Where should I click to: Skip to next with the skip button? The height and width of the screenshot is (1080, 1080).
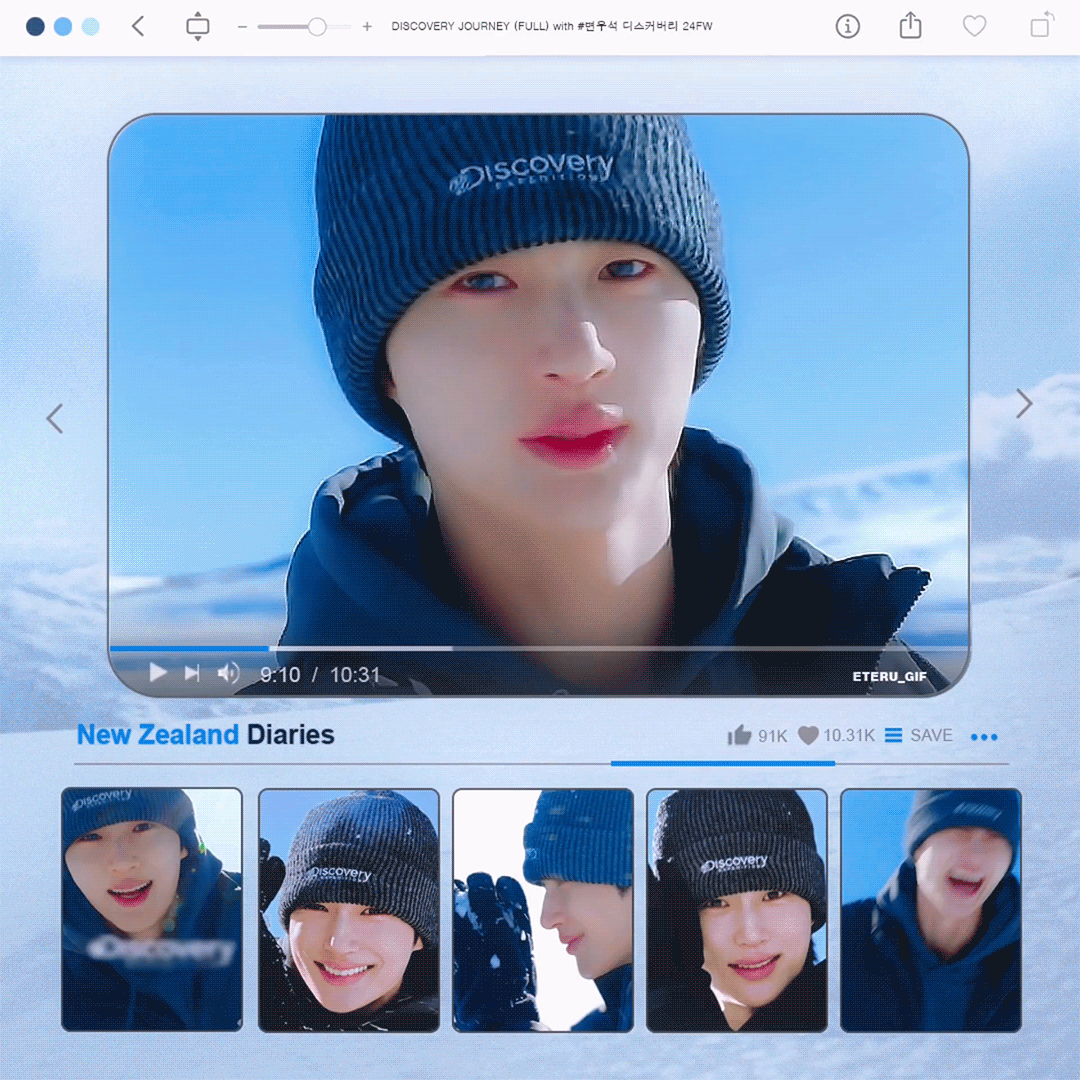coord(192,673)
